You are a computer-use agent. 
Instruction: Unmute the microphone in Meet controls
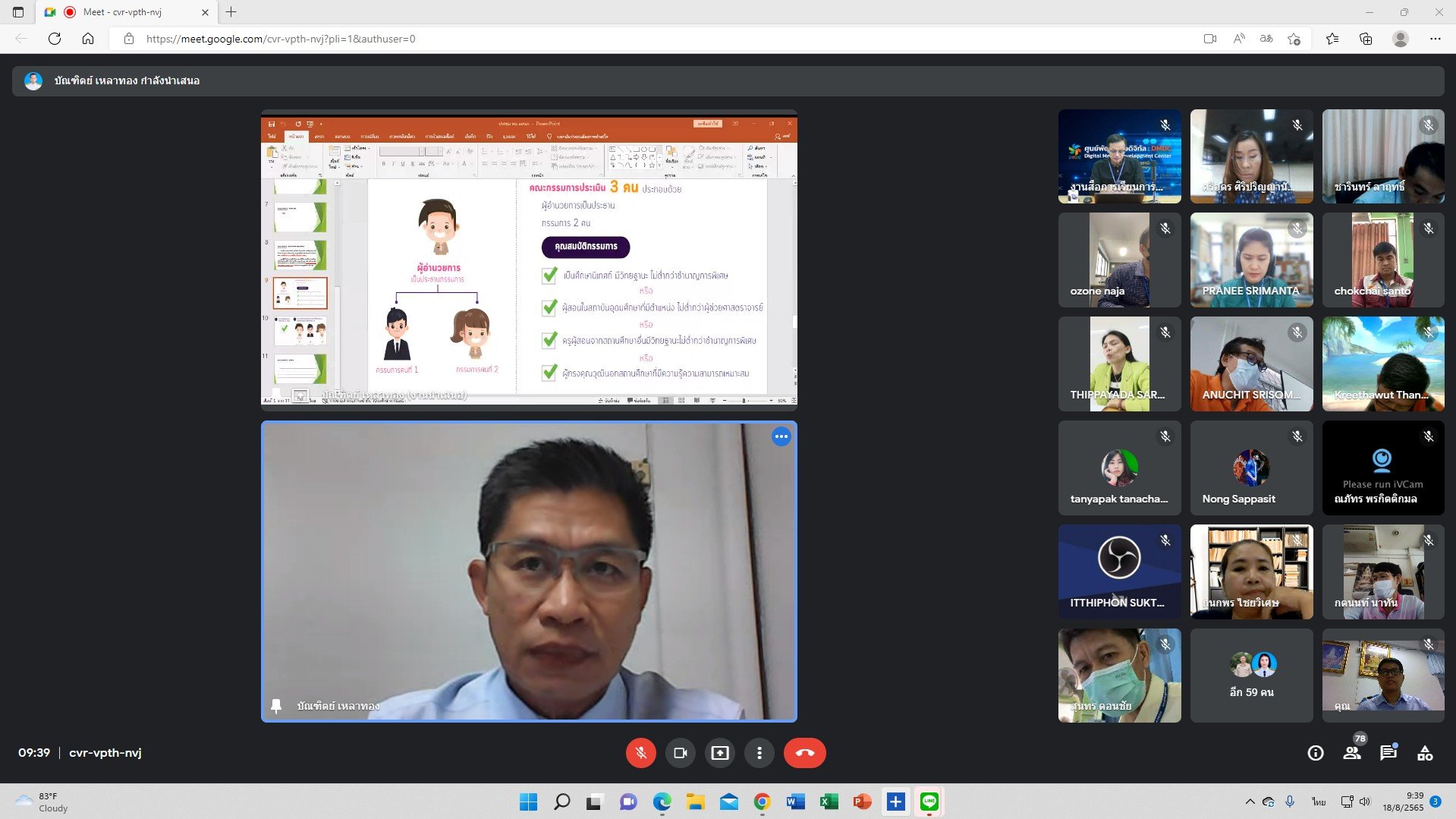[x=640, y=753]
